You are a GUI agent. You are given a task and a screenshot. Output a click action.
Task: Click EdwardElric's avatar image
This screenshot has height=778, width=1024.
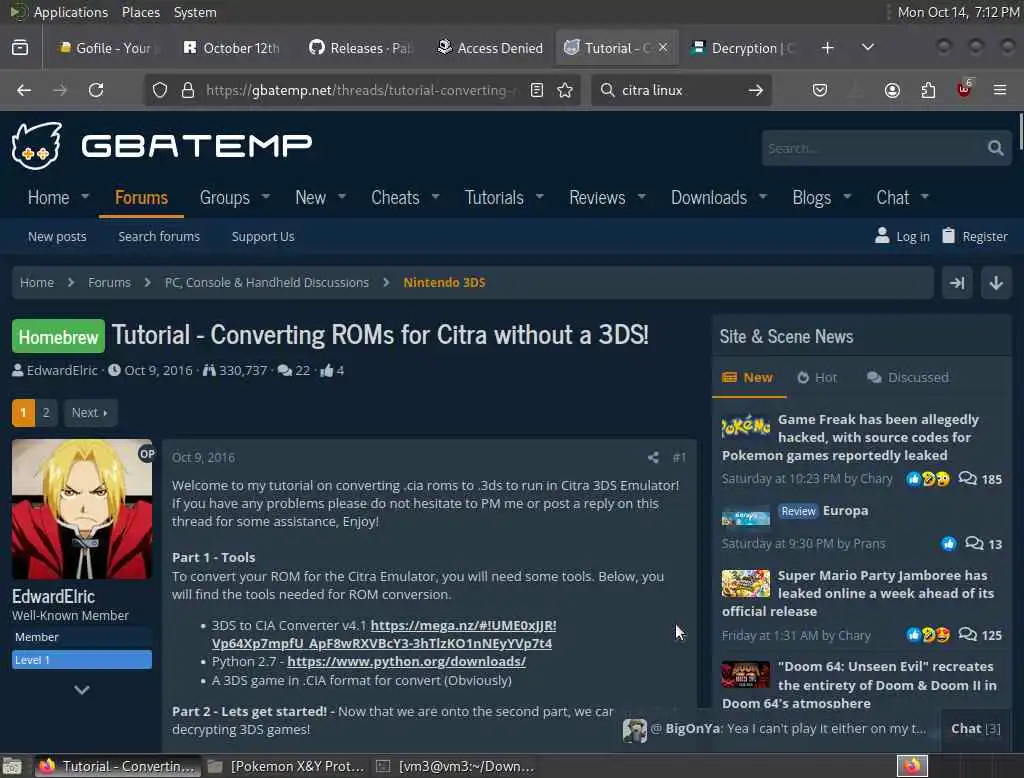82,510
